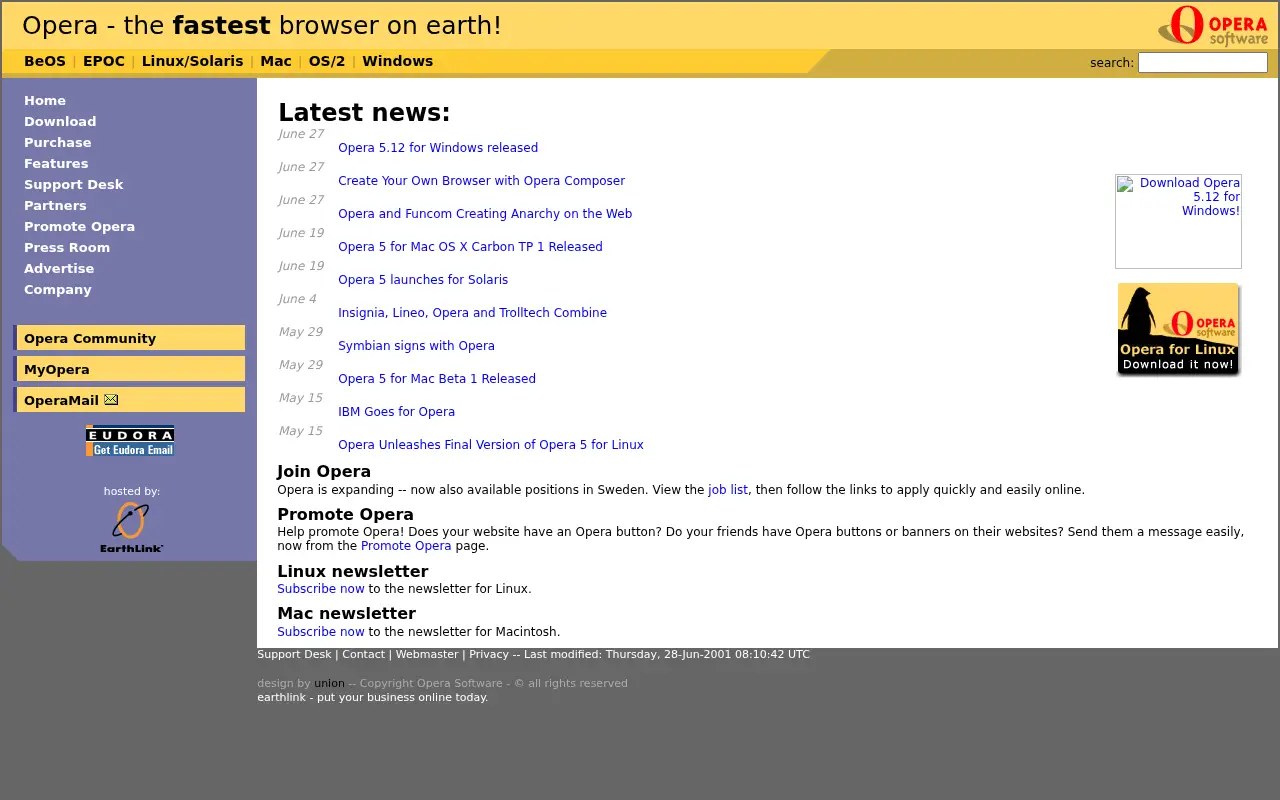Select BeOS in the platform bar
The width and height of the screenshot is (1280, 800).
tap(45, 61)
